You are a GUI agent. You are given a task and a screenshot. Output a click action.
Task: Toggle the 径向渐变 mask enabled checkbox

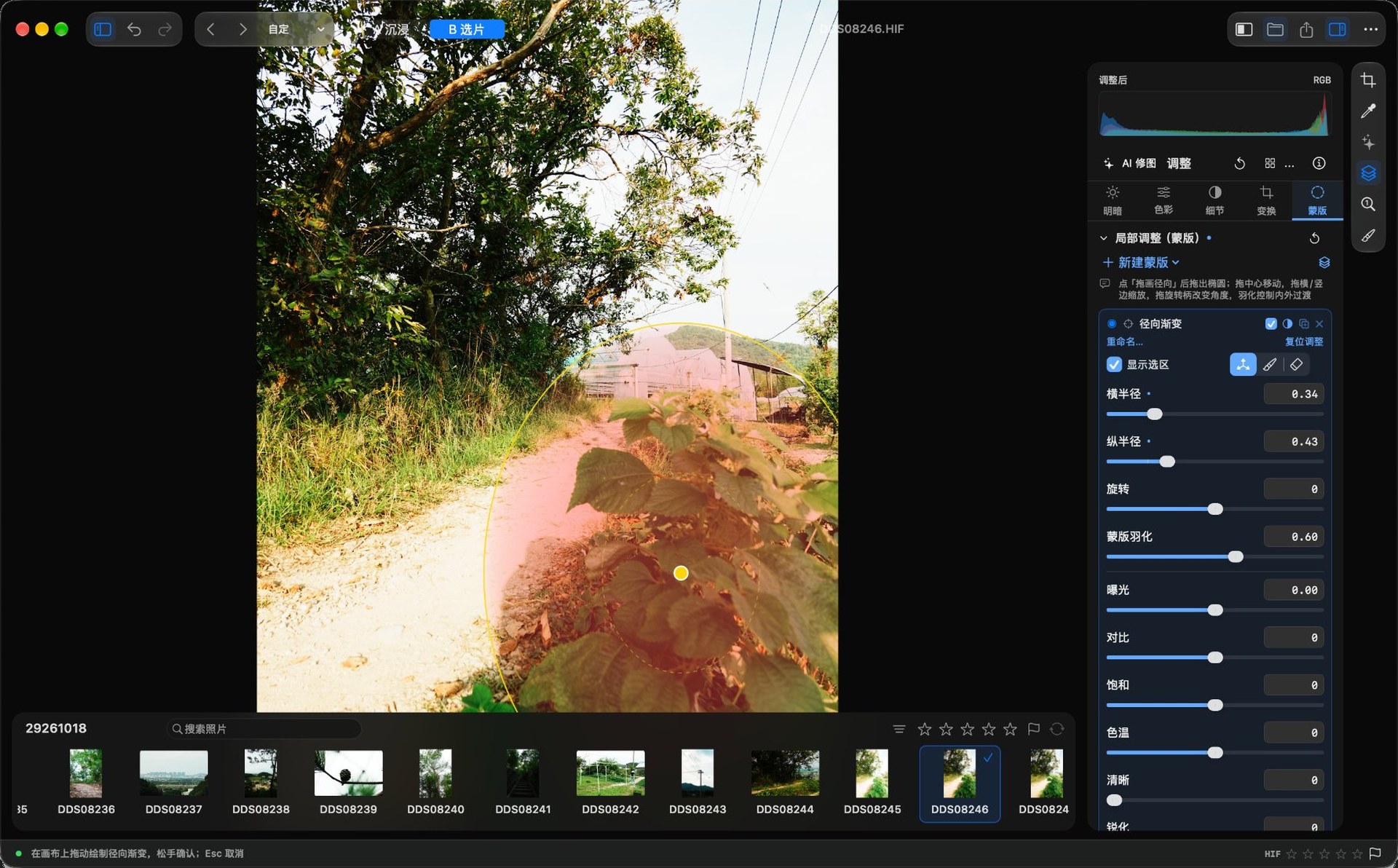1271,323
